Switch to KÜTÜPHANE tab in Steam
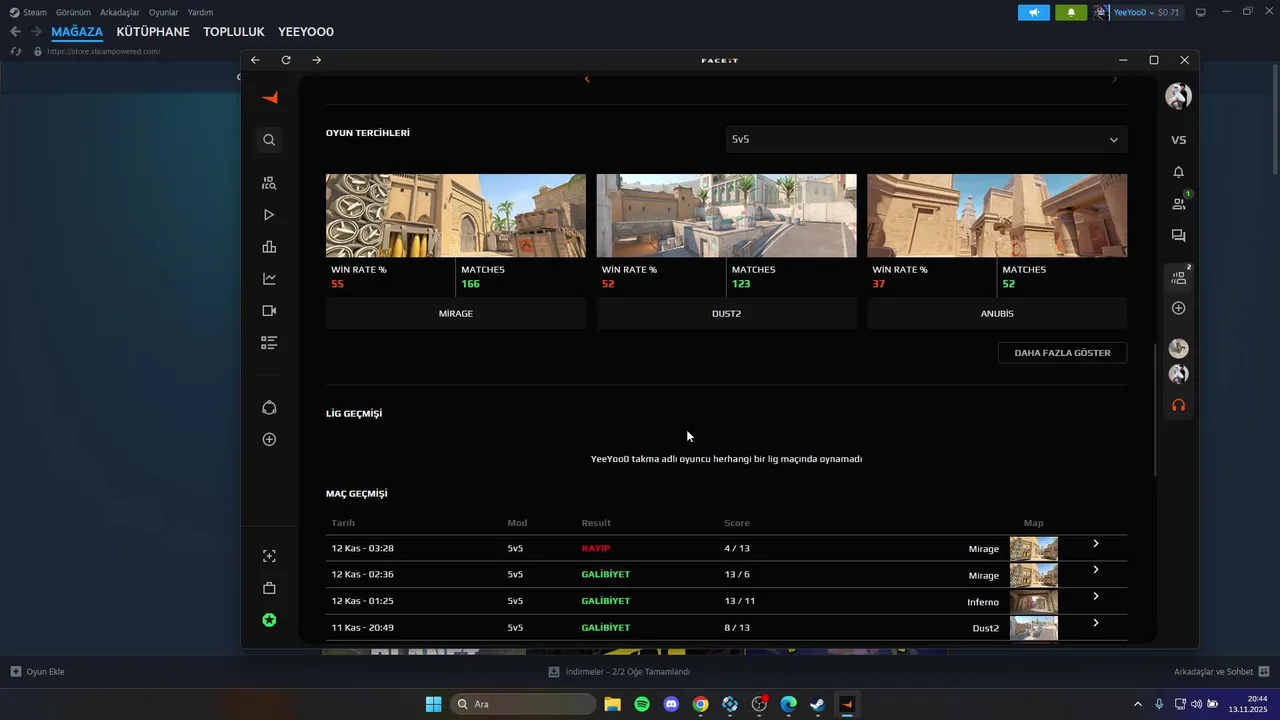 pos(153,32)
